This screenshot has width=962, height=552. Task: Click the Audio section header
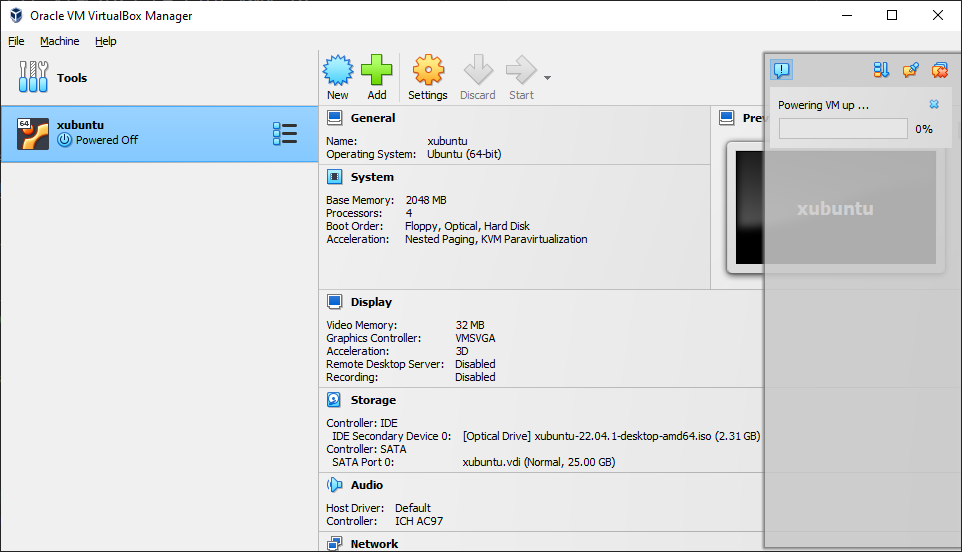tap(367, 485)
